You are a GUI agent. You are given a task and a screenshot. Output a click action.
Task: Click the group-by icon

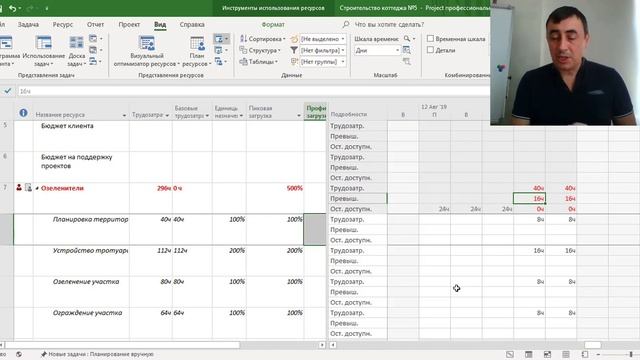coord(294,62)
